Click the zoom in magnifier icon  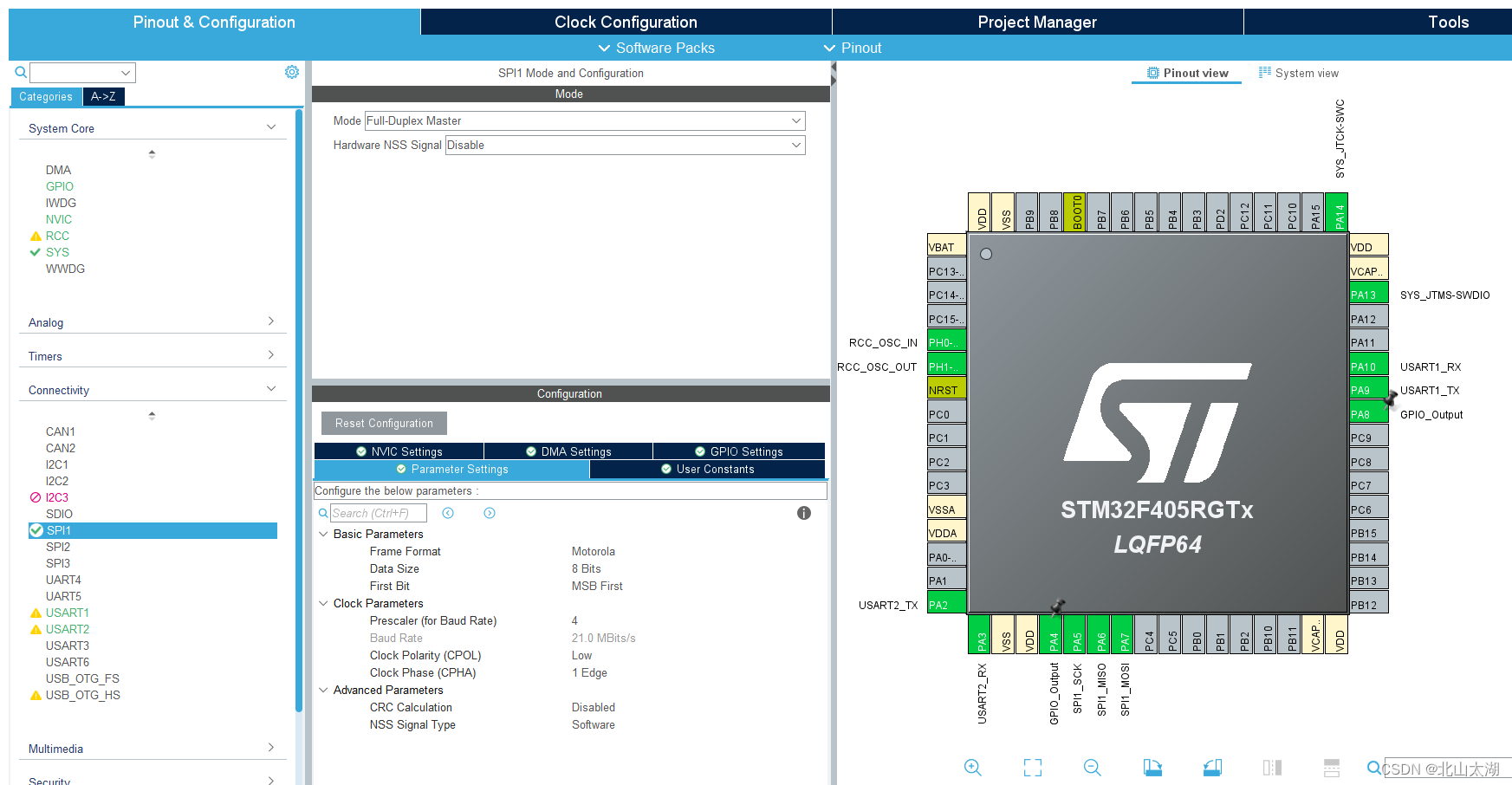point(972,768)
